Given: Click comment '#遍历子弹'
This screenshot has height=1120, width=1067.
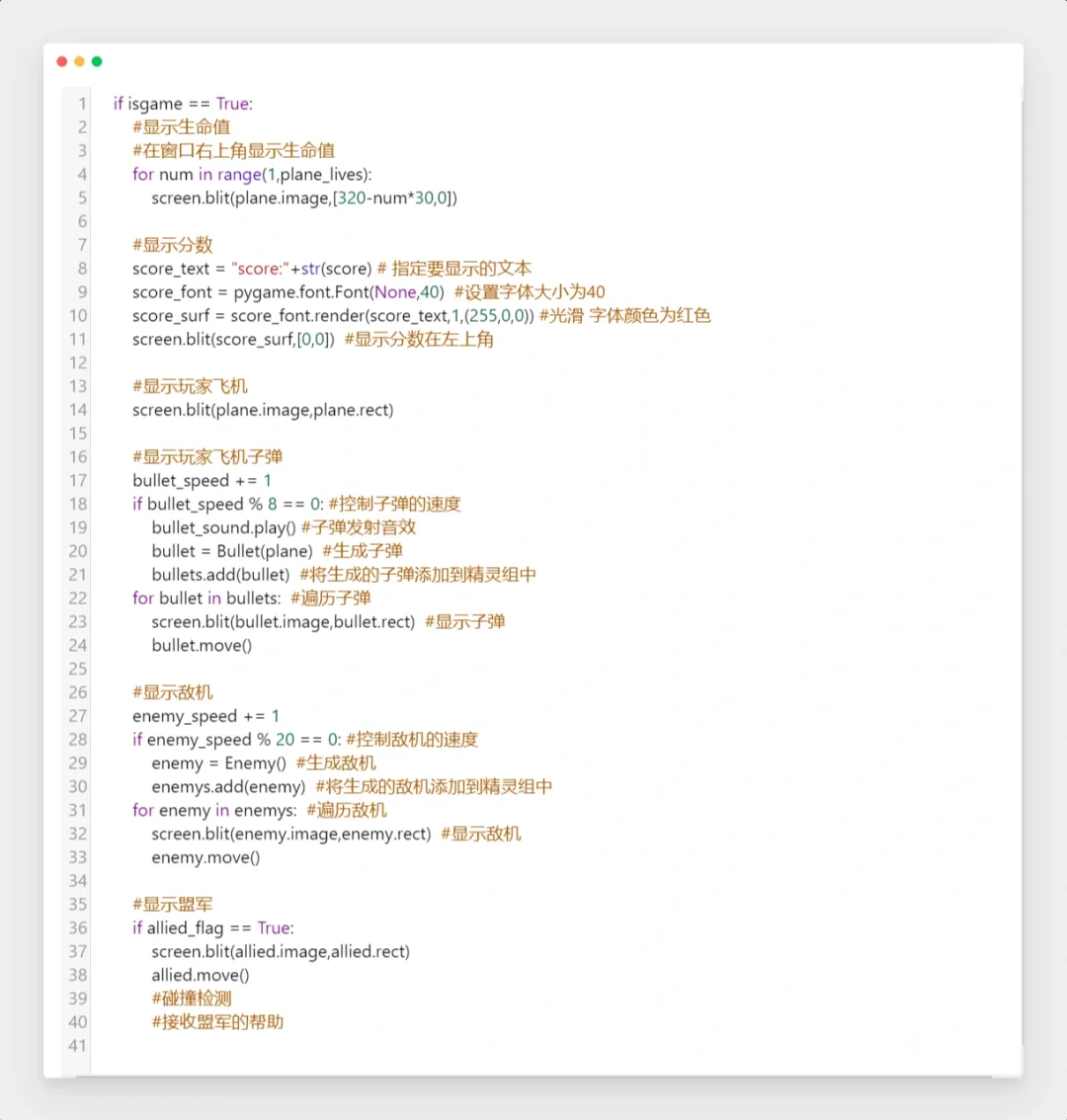Looking at the screenshot, I should point(331,599).
